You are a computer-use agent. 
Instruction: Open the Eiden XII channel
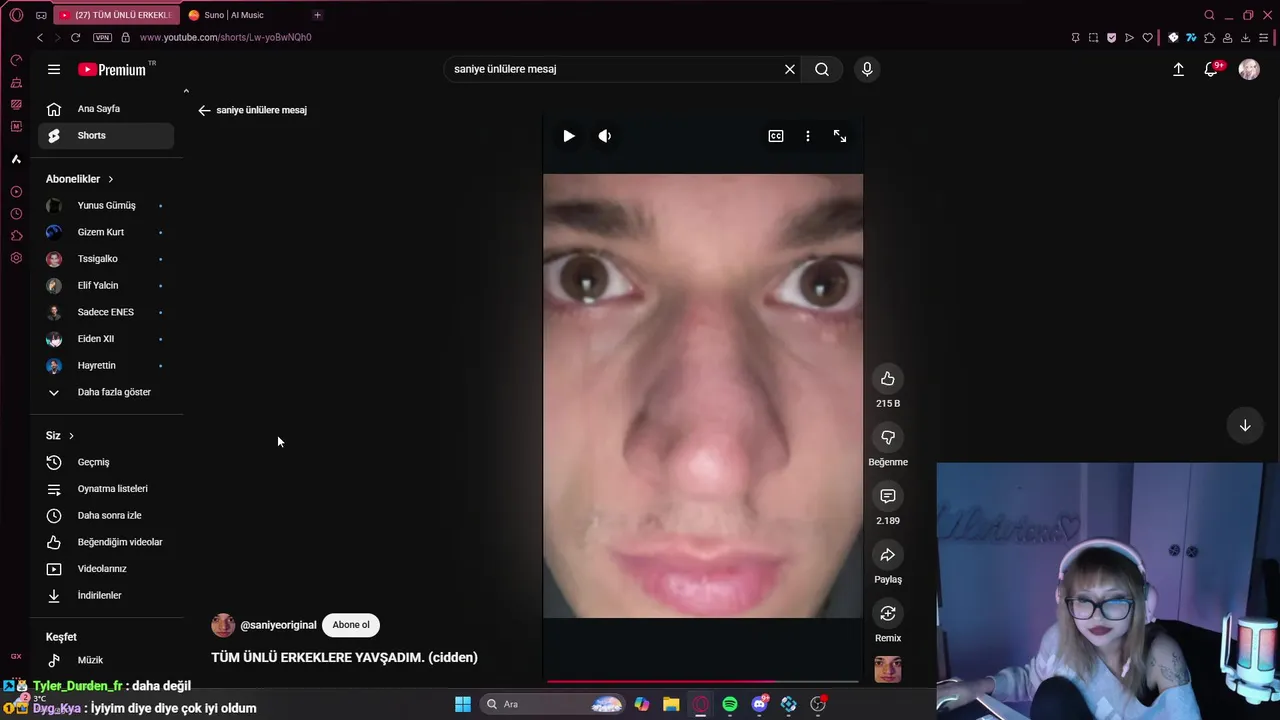[106, 339]
